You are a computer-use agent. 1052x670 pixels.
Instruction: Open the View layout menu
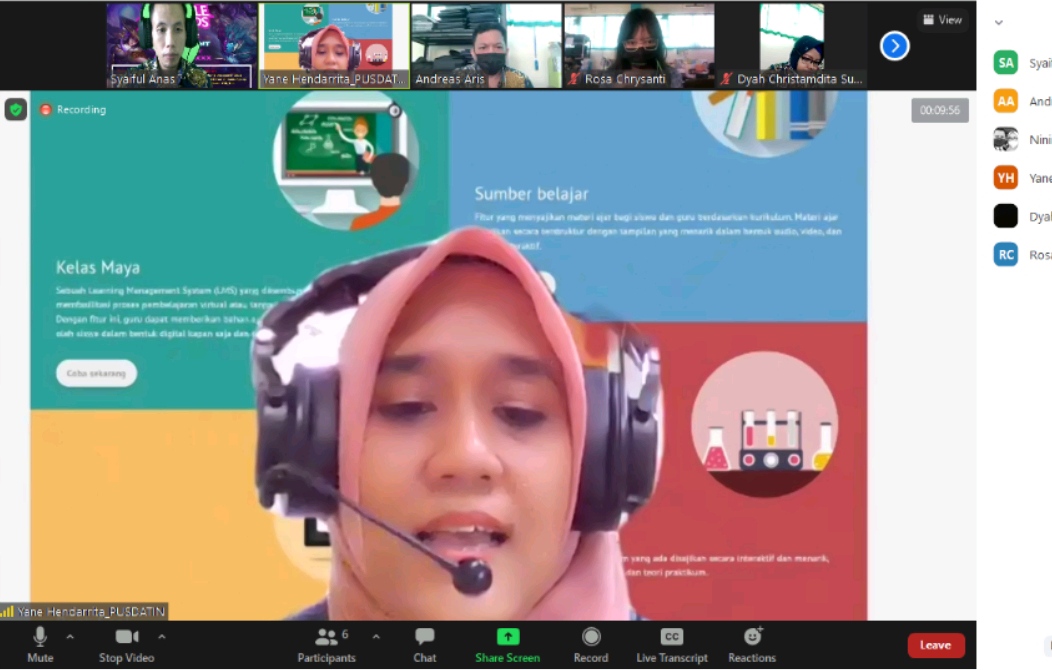[943, 20]
